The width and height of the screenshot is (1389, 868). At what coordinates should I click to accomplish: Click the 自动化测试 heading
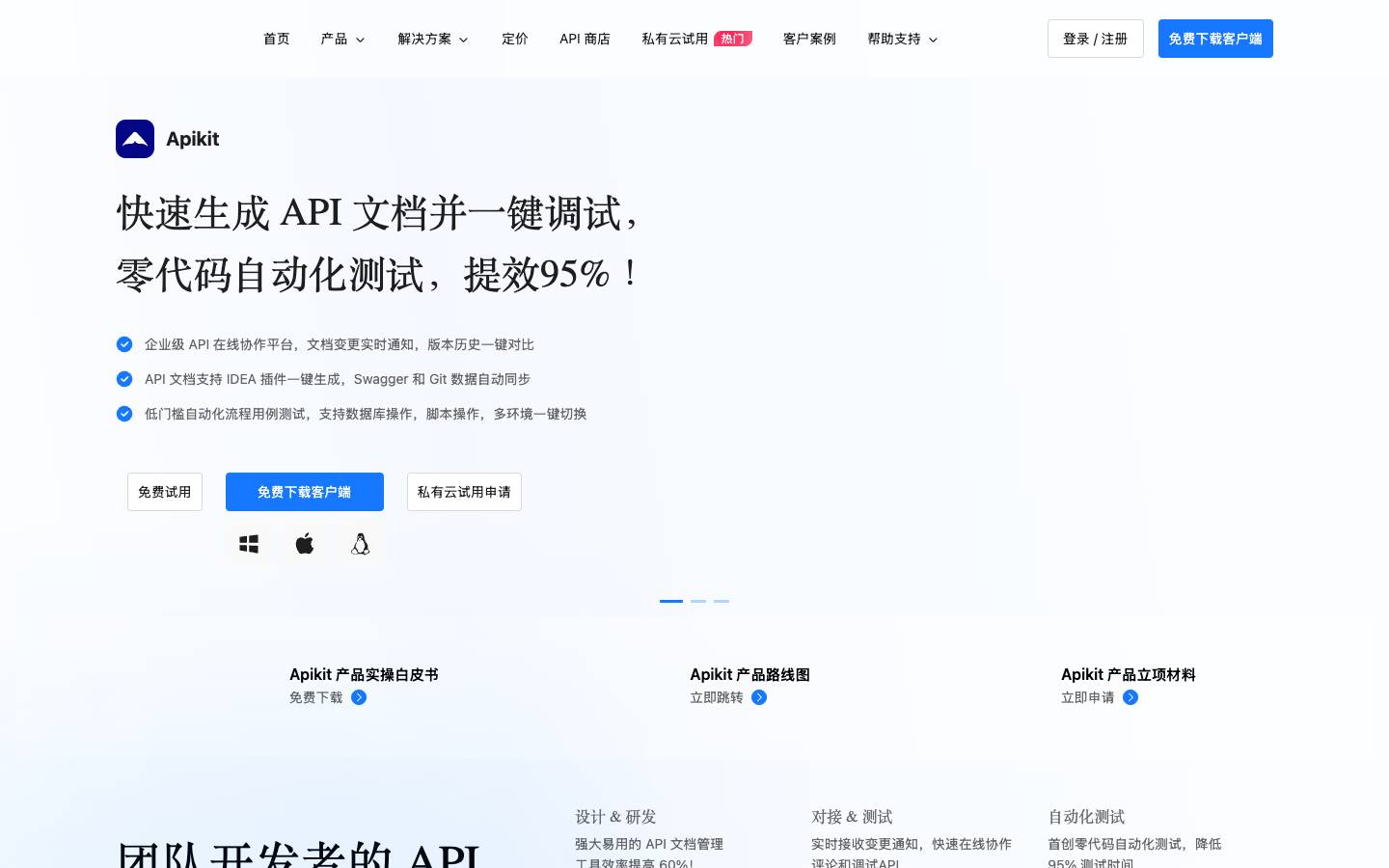click(1086, 817)
